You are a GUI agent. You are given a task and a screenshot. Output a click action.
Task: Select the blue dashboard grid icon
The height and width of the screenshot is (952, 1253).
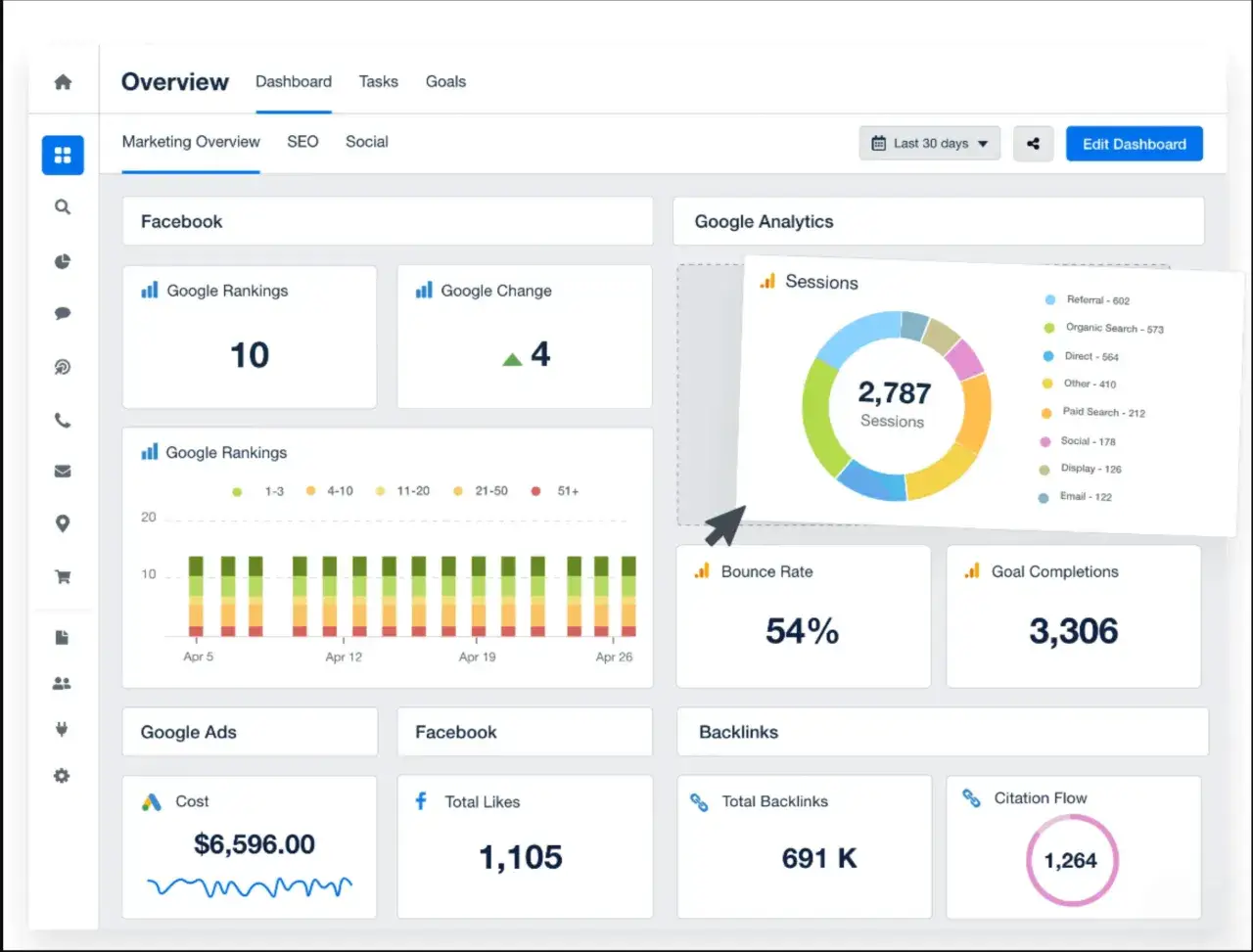point(63,155)
